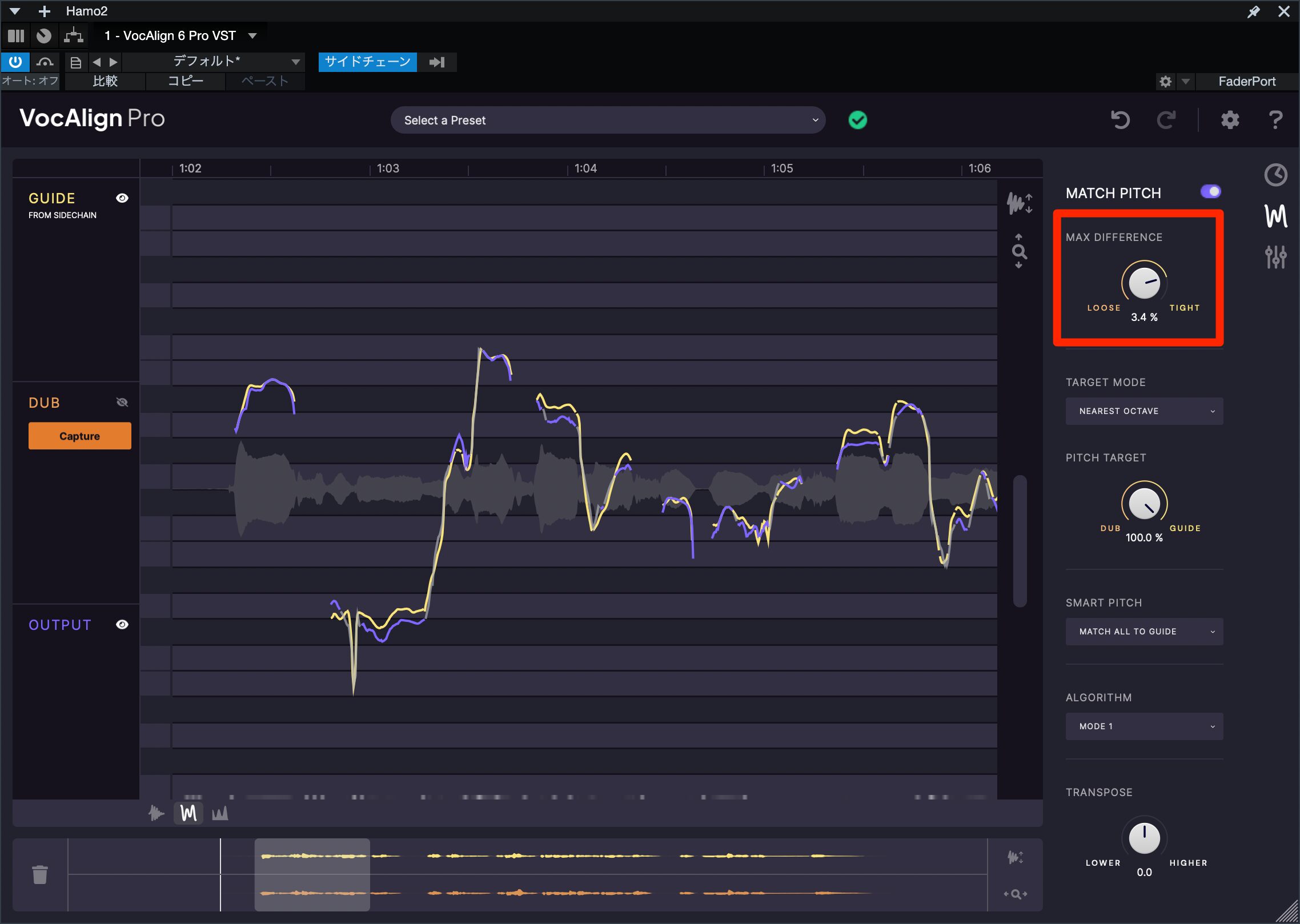Click the Pitch Target knob
The width and height of the screenshot is (1300, 924).
pyautogui.click(x=1144, y=503)
